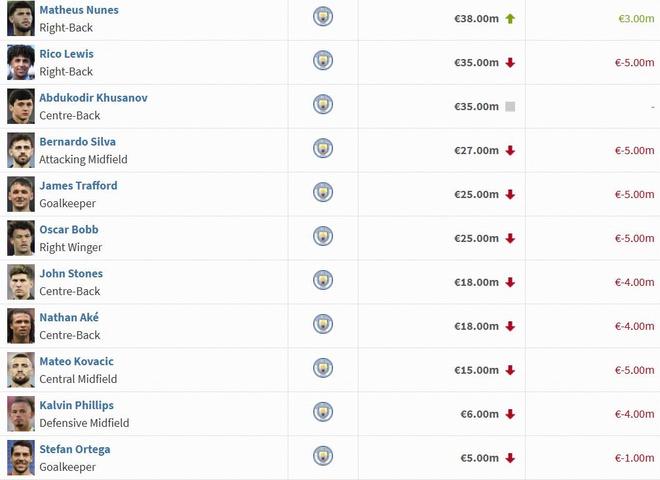Click Bernardo Silva's €27.00m market value

(x=476, y=150)
